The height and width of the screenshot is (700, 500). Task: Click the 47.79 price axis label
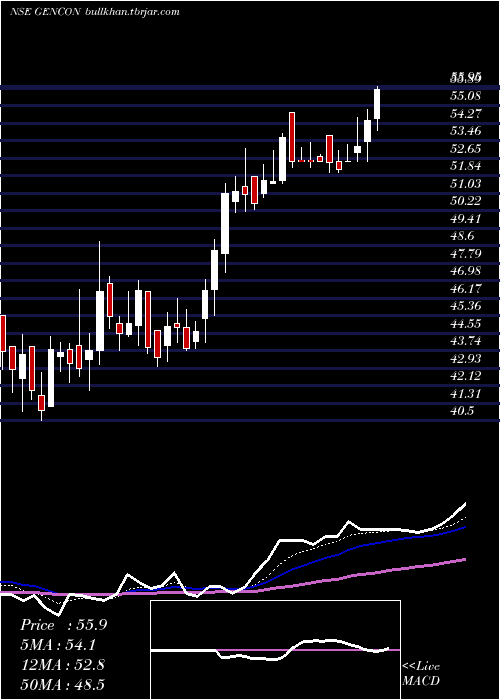point(465,254)
